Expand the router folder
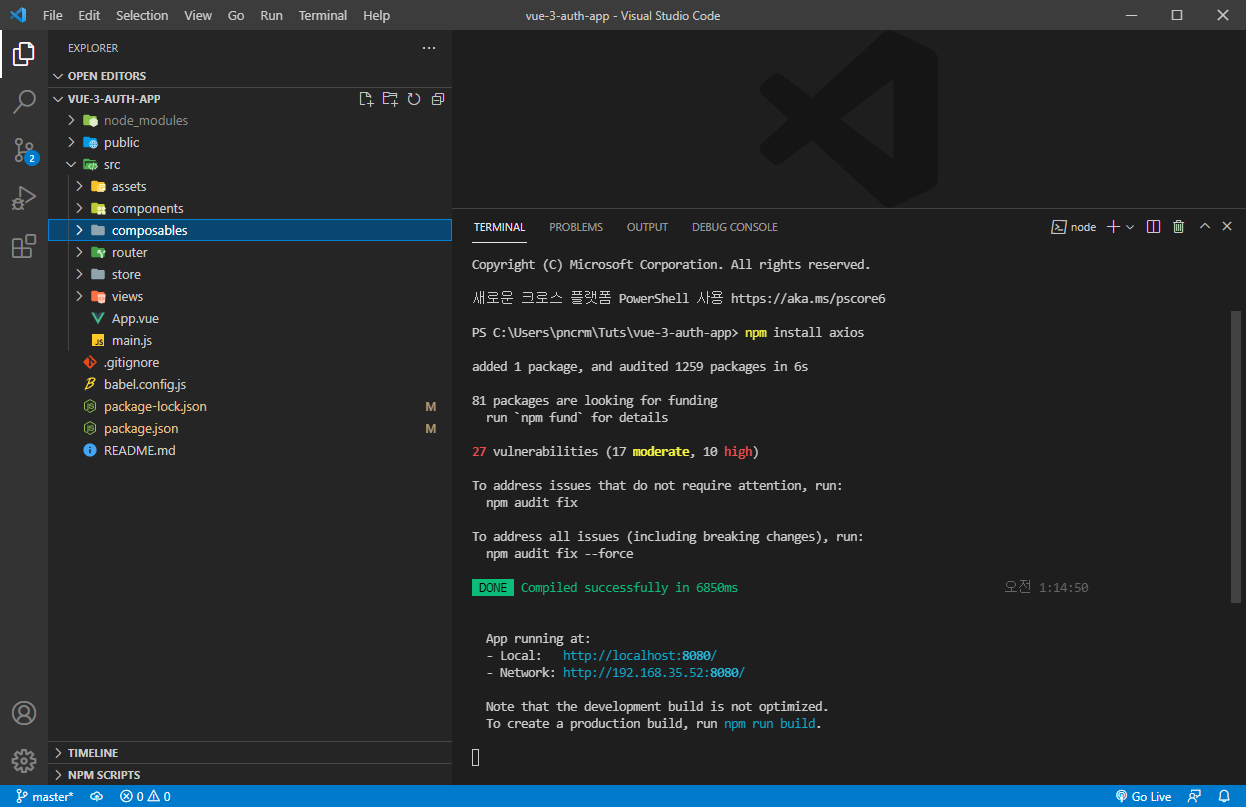1246x807 pixels. (x=79, y=252)
